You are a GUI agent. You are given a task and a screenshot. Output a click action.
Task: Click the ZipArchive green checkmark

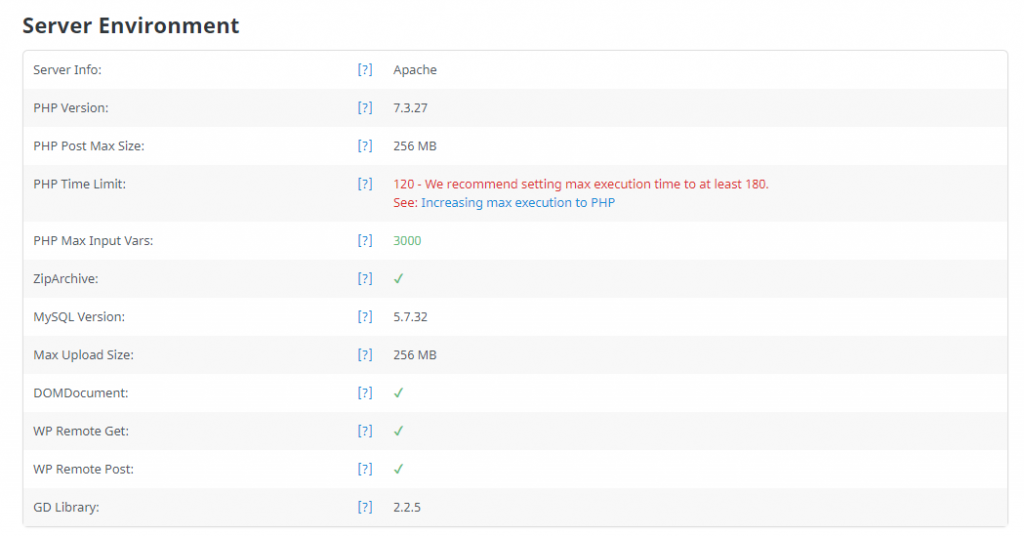398,279
